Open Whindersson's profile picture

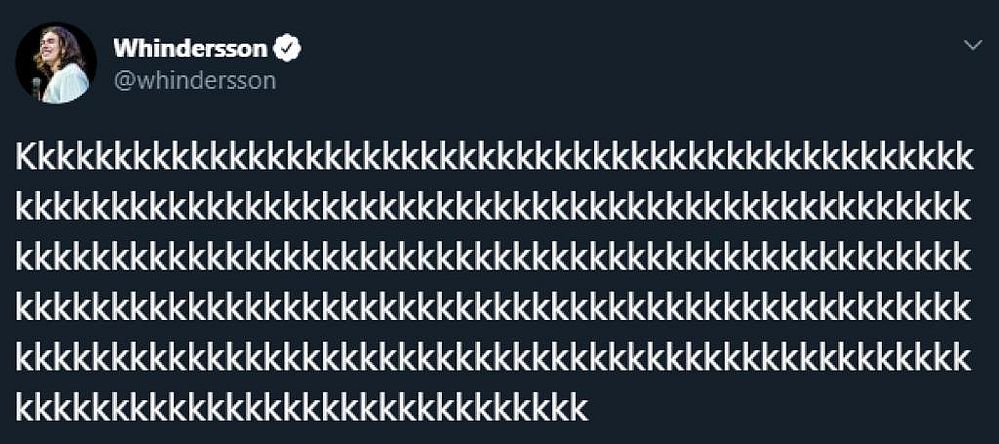tap(56, 64)
